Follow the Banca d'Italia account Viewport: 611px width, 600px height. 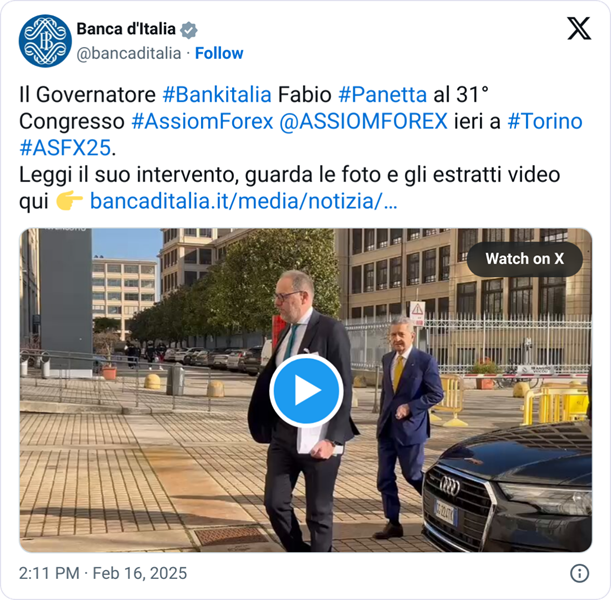219,53
